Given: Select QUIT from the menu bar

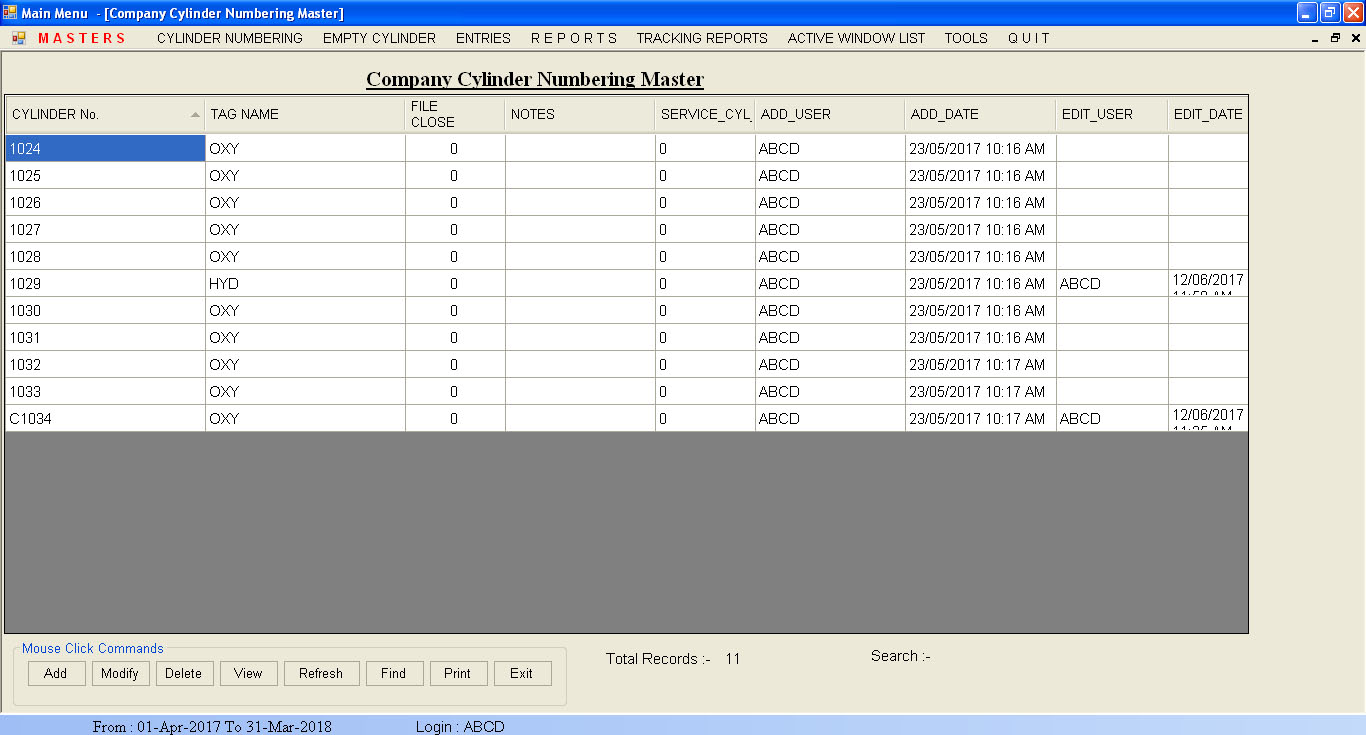Looking at the screenshot, I should tap(1028, 38).
